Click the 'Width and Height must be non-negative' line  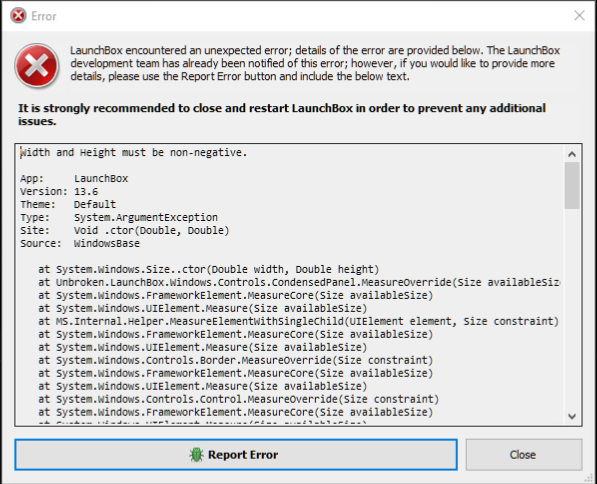tap(134, 153)
